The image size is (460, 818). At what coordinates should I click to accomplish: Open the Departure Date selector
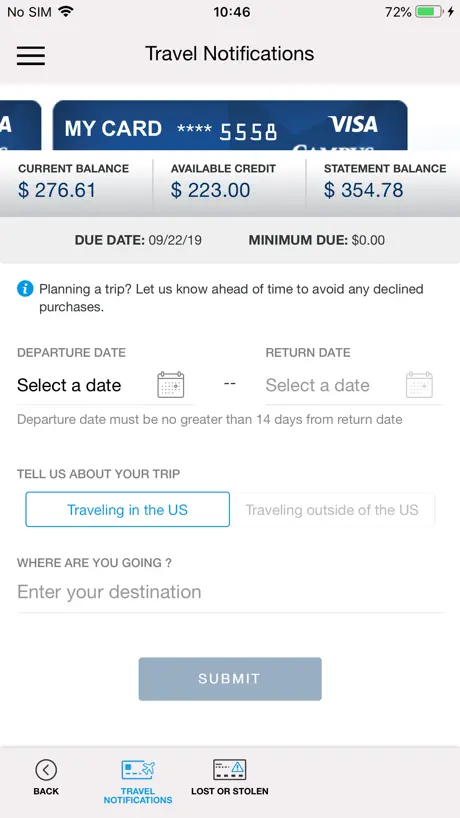pyautogui.click(x=105, y=386)
